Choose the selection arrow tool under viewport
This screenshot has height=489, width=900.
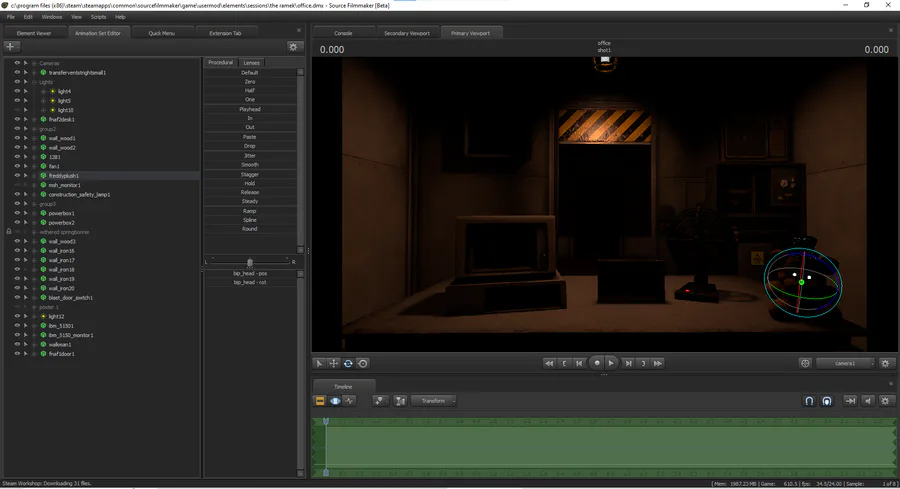tap(319, 363)
